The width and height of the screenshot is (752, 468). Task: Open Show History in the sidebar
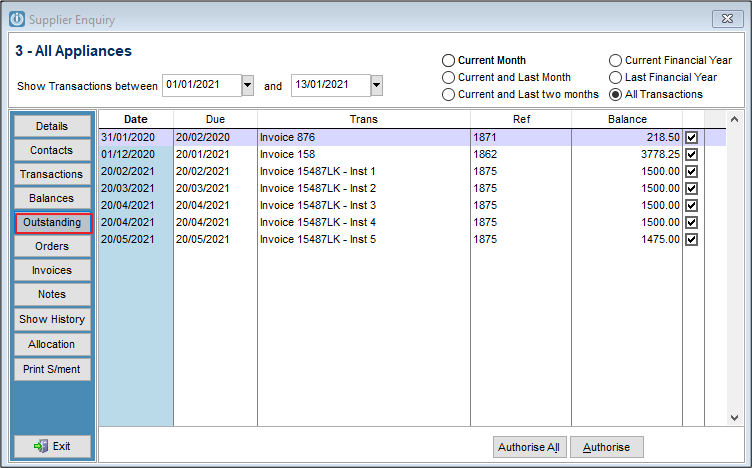coord(52,319)
